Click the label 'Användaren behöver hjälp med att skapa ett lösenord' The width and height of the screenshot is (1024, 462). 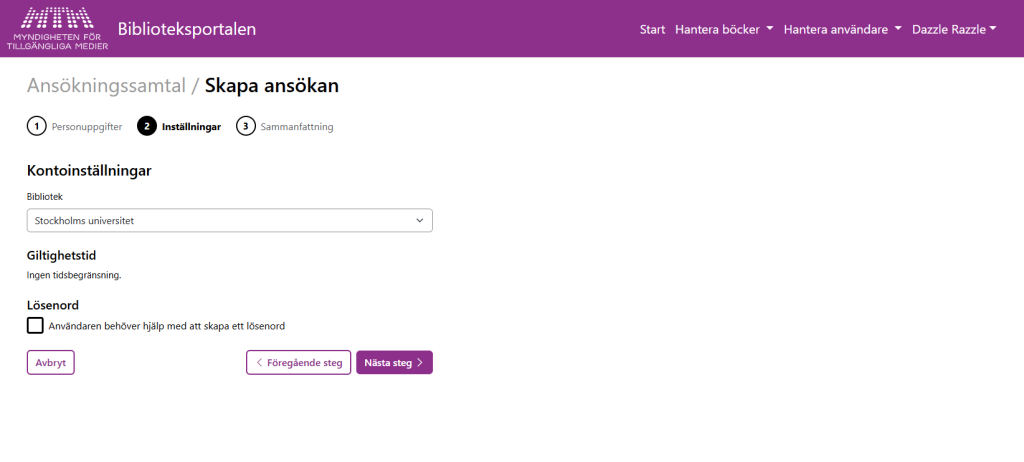coord(174,326)
